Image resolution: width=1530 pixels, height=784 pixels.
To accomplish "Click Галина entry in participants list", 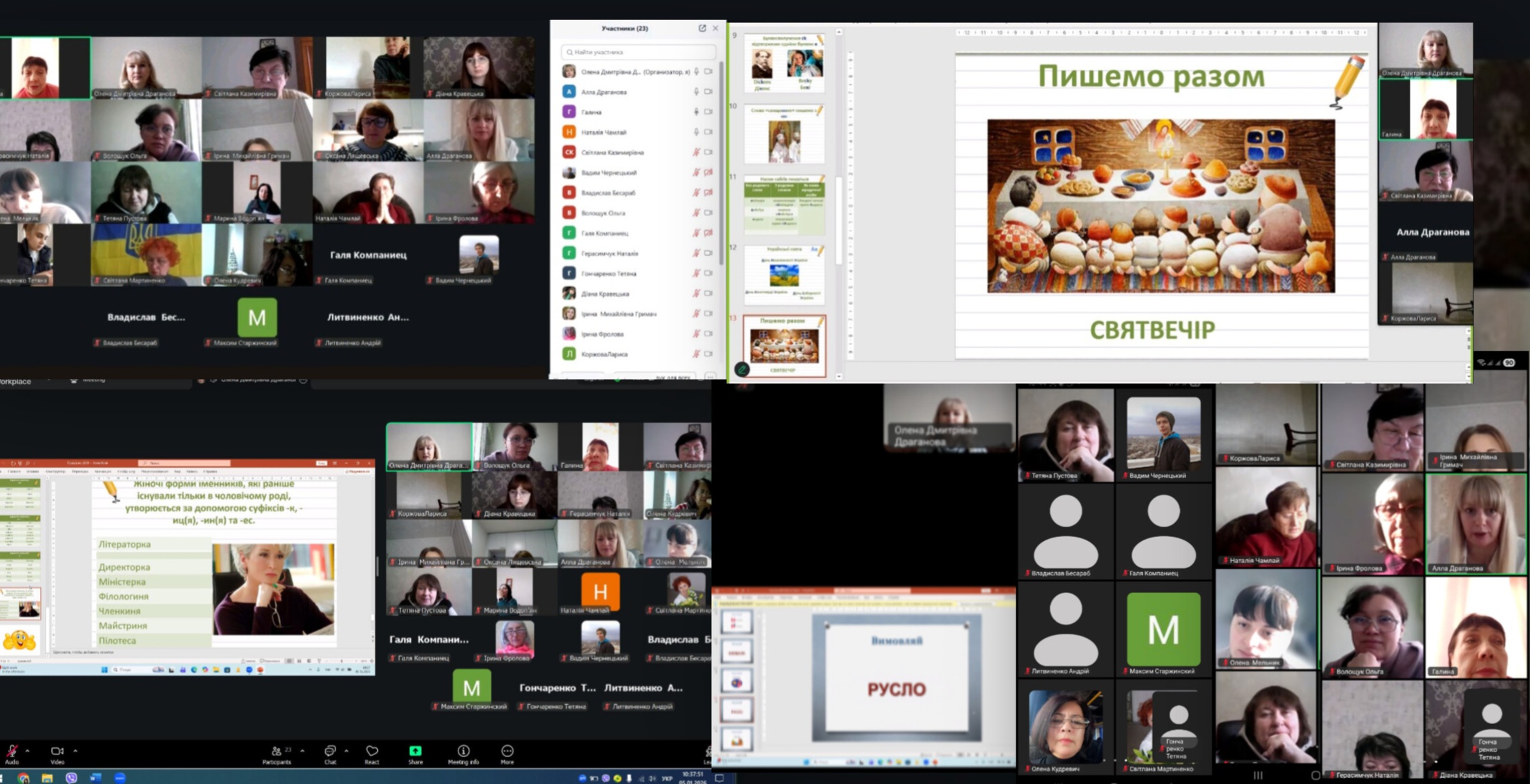I will (592, 112).
